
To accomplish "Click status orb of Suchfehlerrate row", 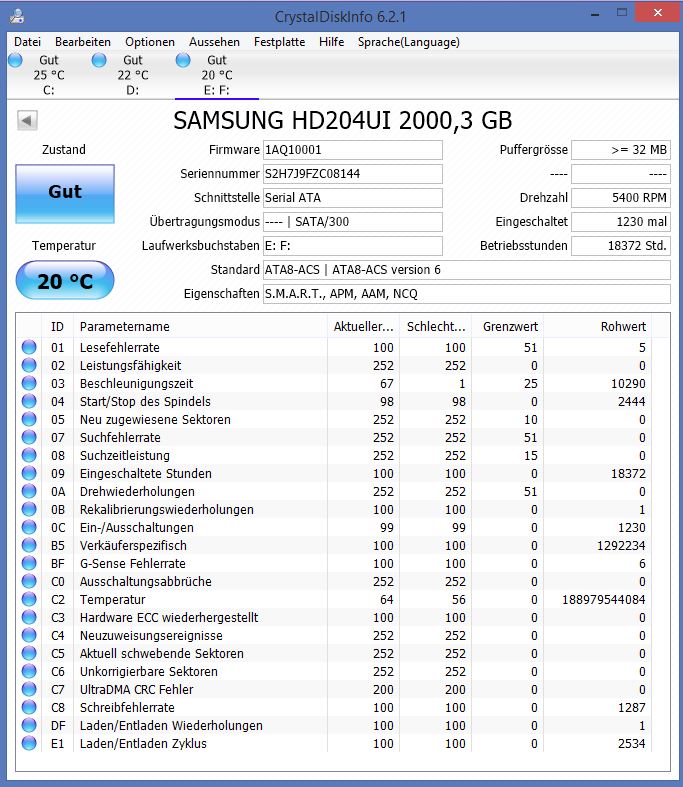I will 29,437.
